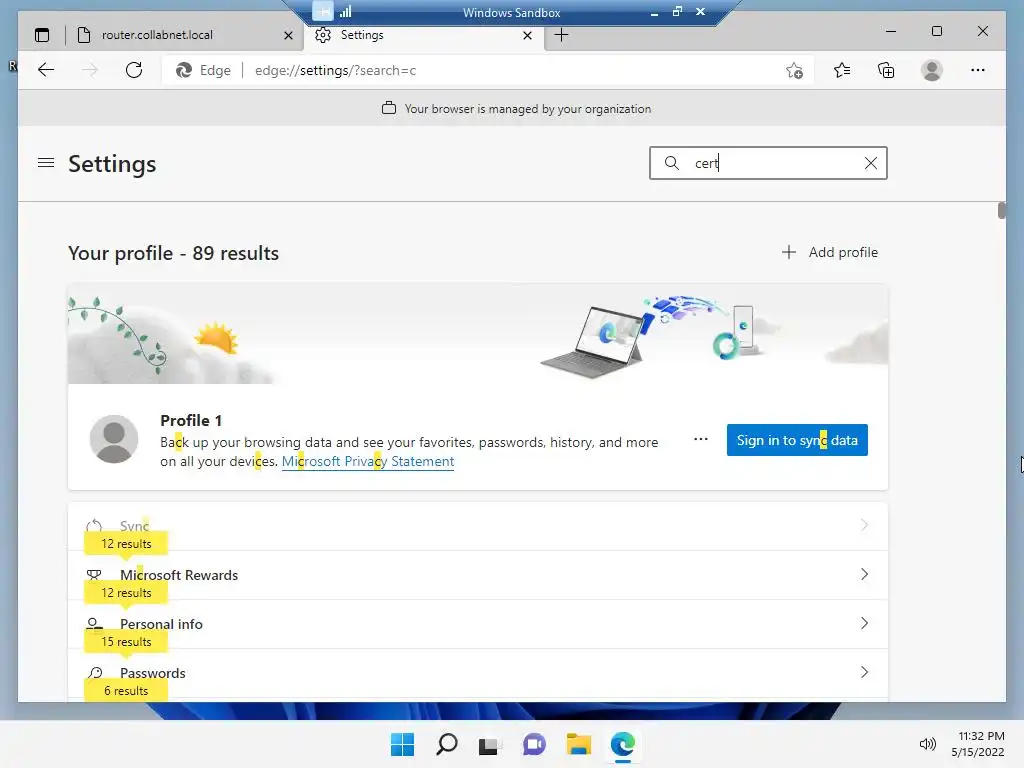The width and height of the screenshot is (1024, 768).
Task: Click the profile avatar in toolbar
Action: tap(932, 70)
